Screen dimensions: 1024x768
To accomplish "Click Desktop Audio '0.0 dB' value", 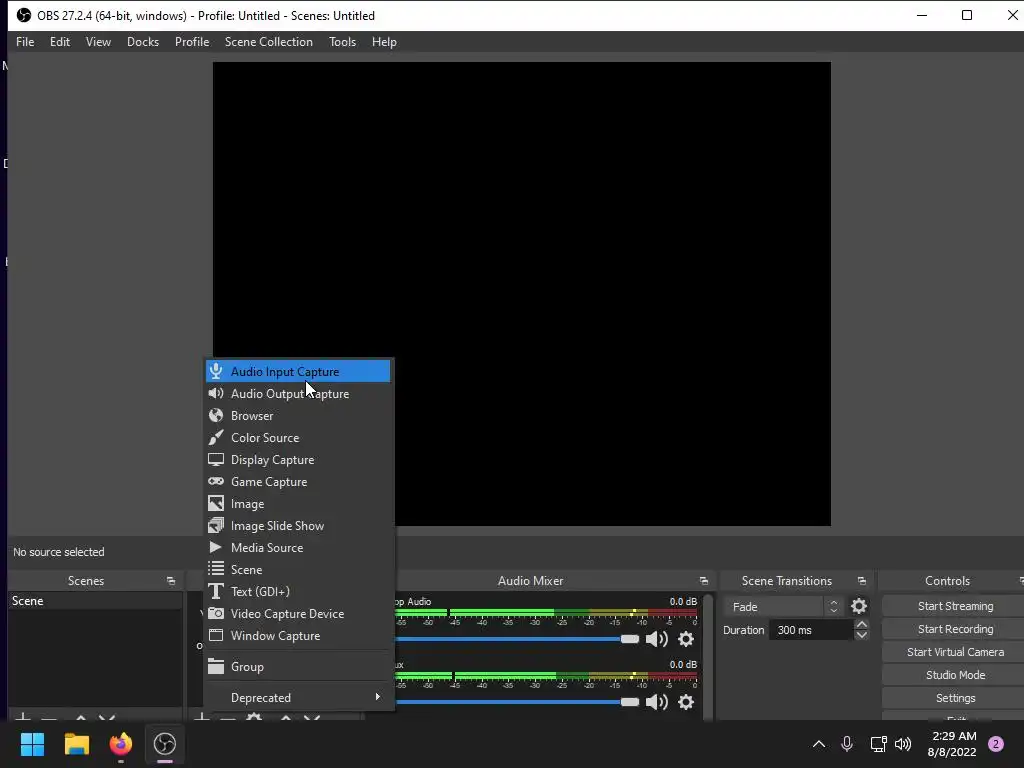I will tap(683, 601).
